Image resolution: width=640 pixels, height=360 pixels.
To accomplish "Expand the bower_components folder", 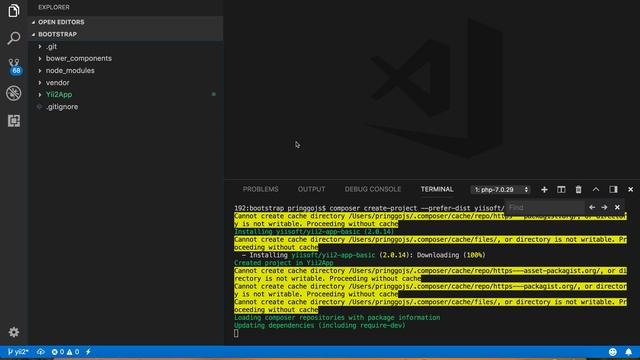I will pyautogui.click(x=125, y=58).
